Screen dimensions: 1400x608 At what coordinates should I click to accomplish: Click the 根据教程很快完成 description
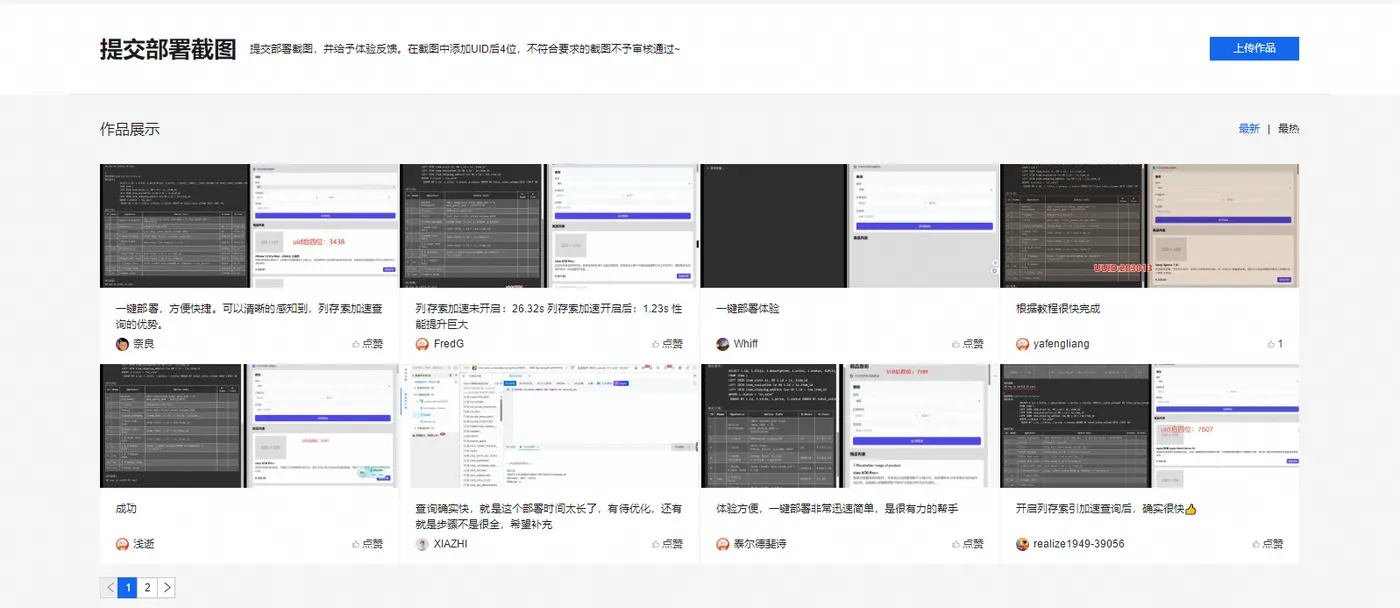tap(1058, 309)
